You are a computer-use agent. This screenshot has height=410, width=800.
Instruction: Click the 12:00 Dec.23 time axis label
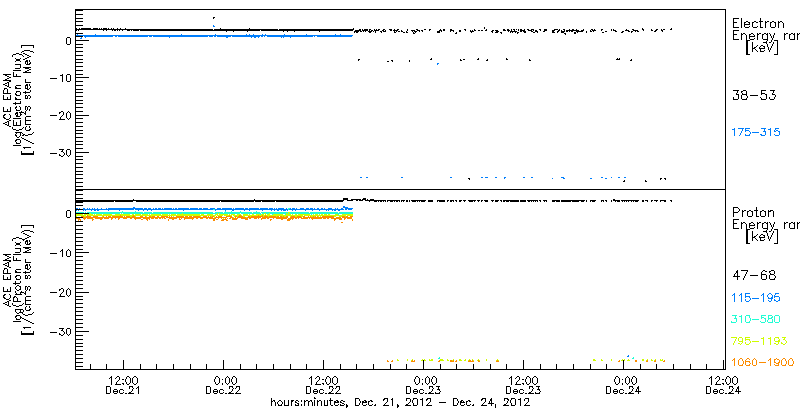coord(524,386)
